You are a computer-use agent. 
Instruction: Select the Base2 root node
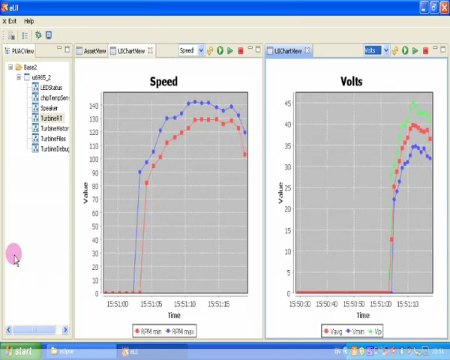[x=30, y=67]
